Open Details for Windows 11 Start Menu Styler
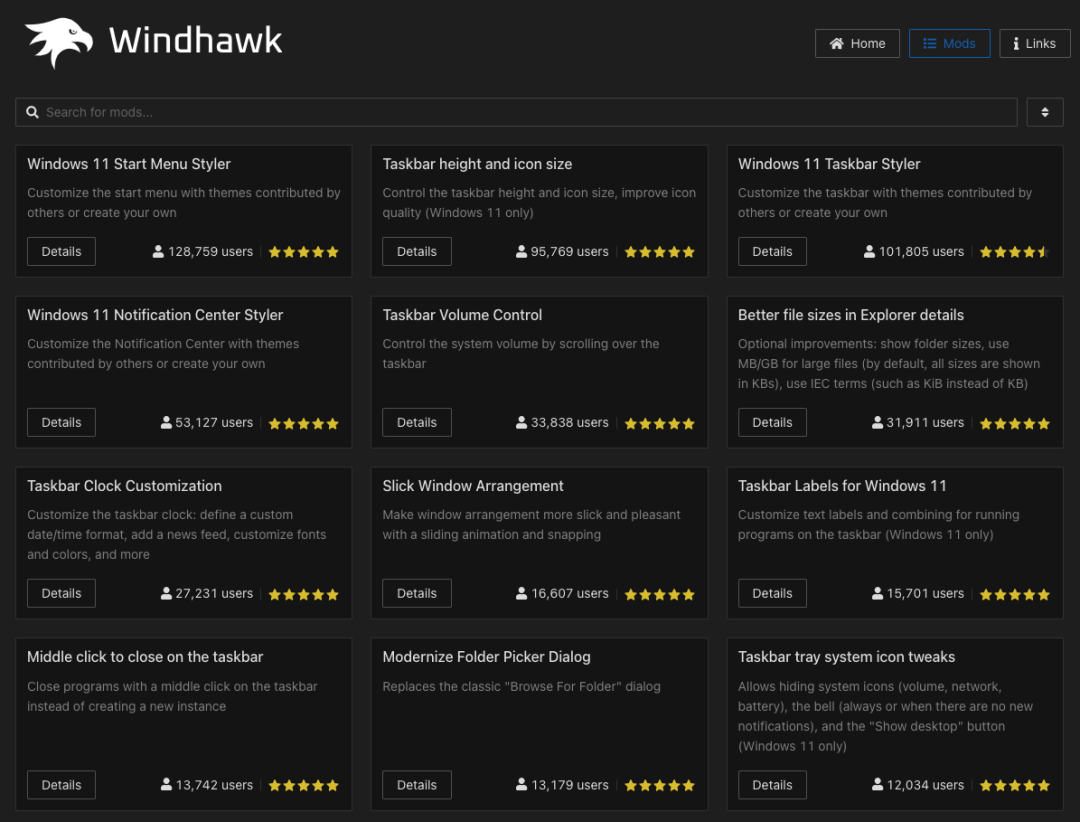The width and height of the screenshot is (1080, 822). [x=61, y=251]
